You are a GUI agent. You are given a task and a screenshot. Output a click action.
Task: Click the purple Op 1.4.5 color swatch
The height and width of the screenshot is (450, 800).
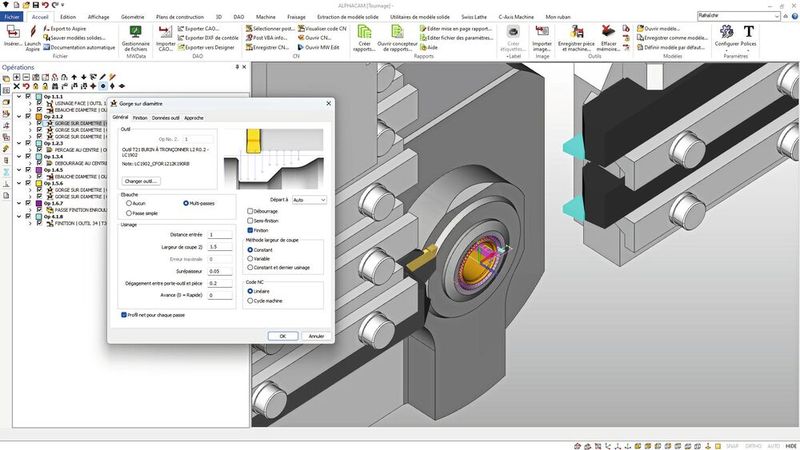click(39, 170)
